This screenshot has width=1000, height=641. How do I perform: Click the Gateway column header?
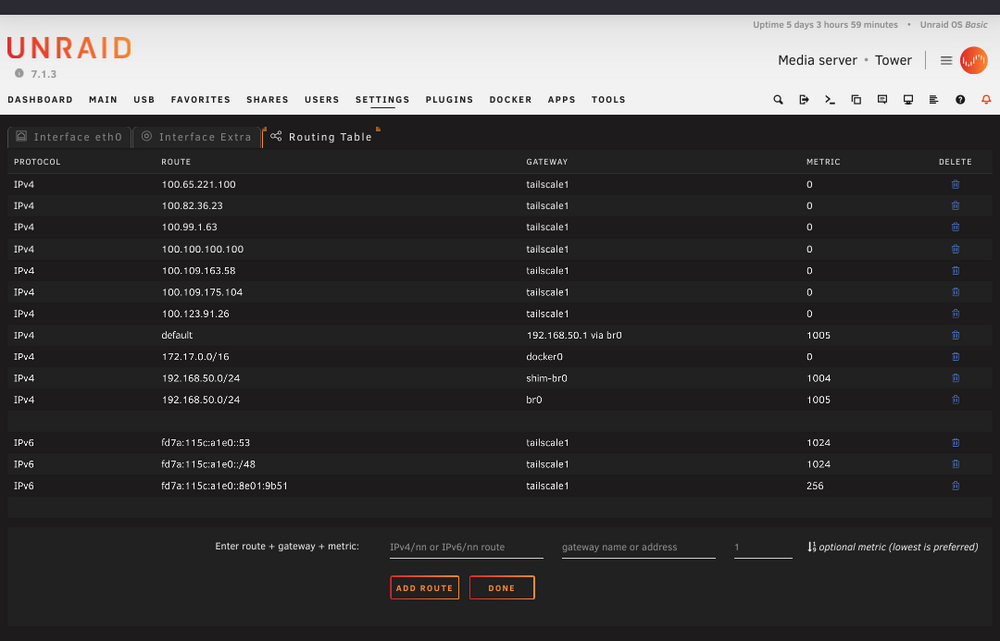pyautogui.click(x=547, y=162)
